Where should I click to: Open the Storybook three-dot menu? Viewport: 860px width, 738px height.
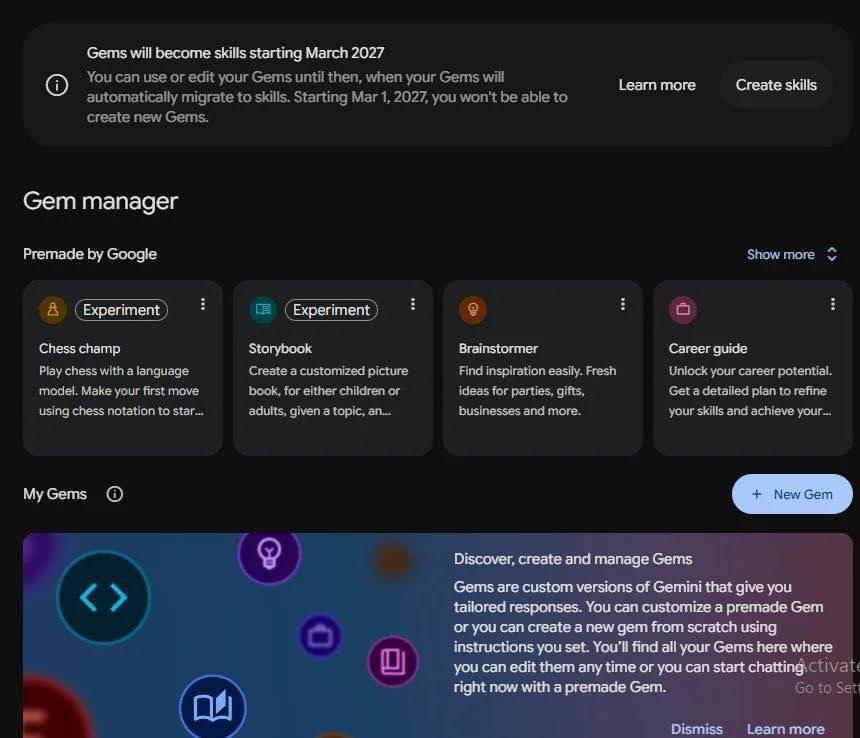[x=413, y=304]
